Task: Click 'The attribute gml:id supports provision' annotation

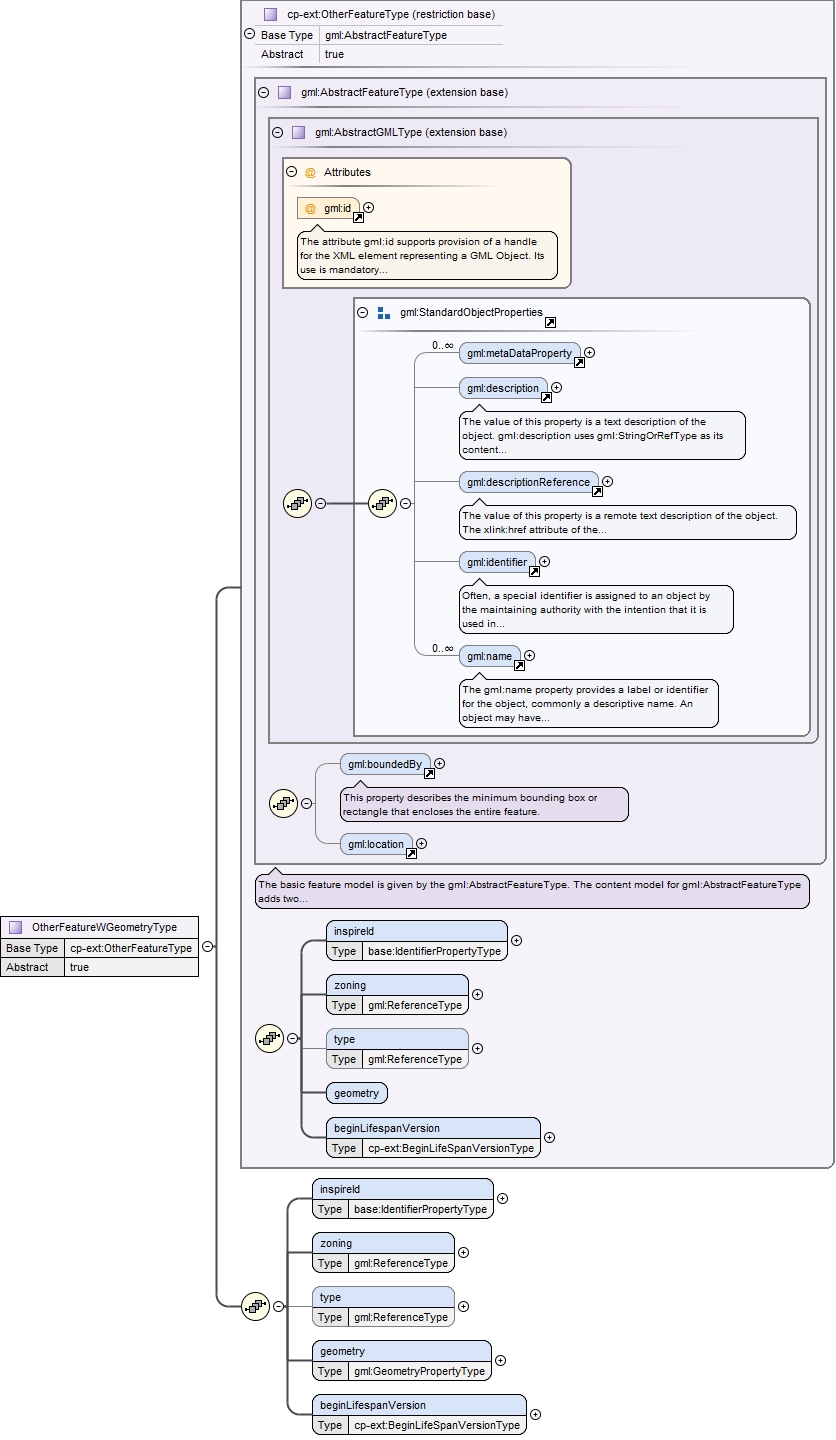Action: point(427,256)
